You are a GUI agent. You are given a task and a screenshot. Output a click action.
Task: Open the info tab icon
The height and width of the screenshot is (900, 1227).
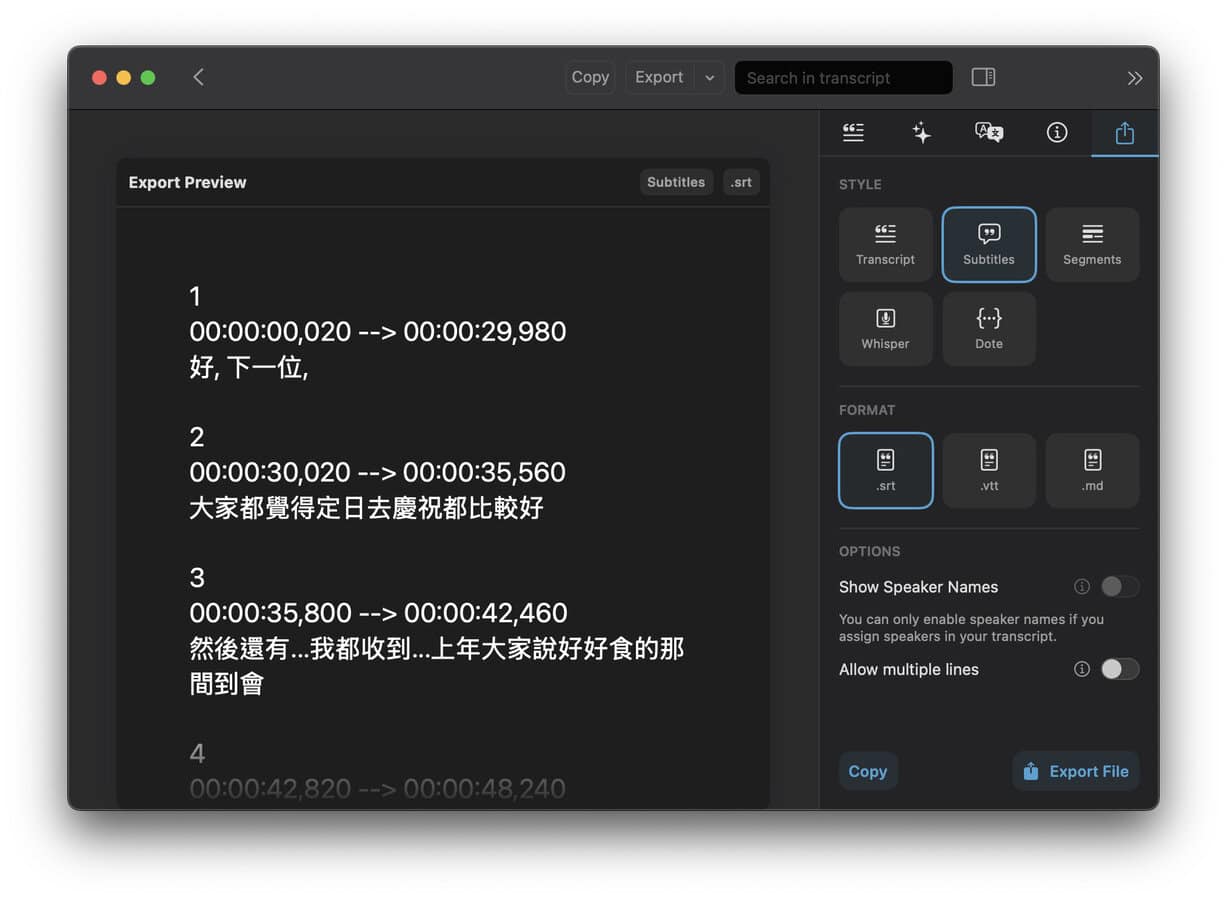(1057, 133)
